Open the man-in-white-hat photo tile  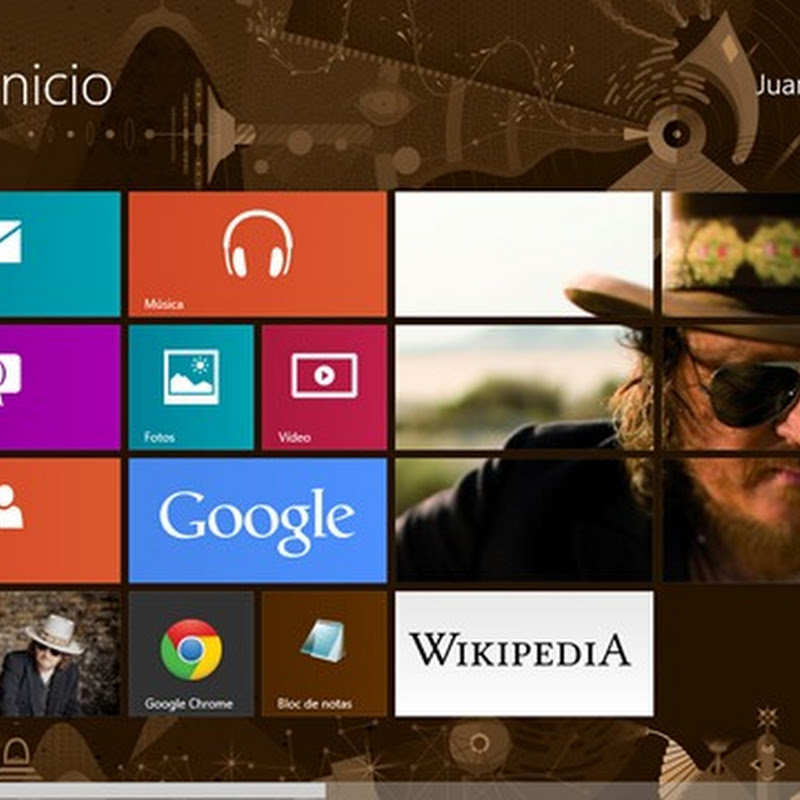click(60, 654)
